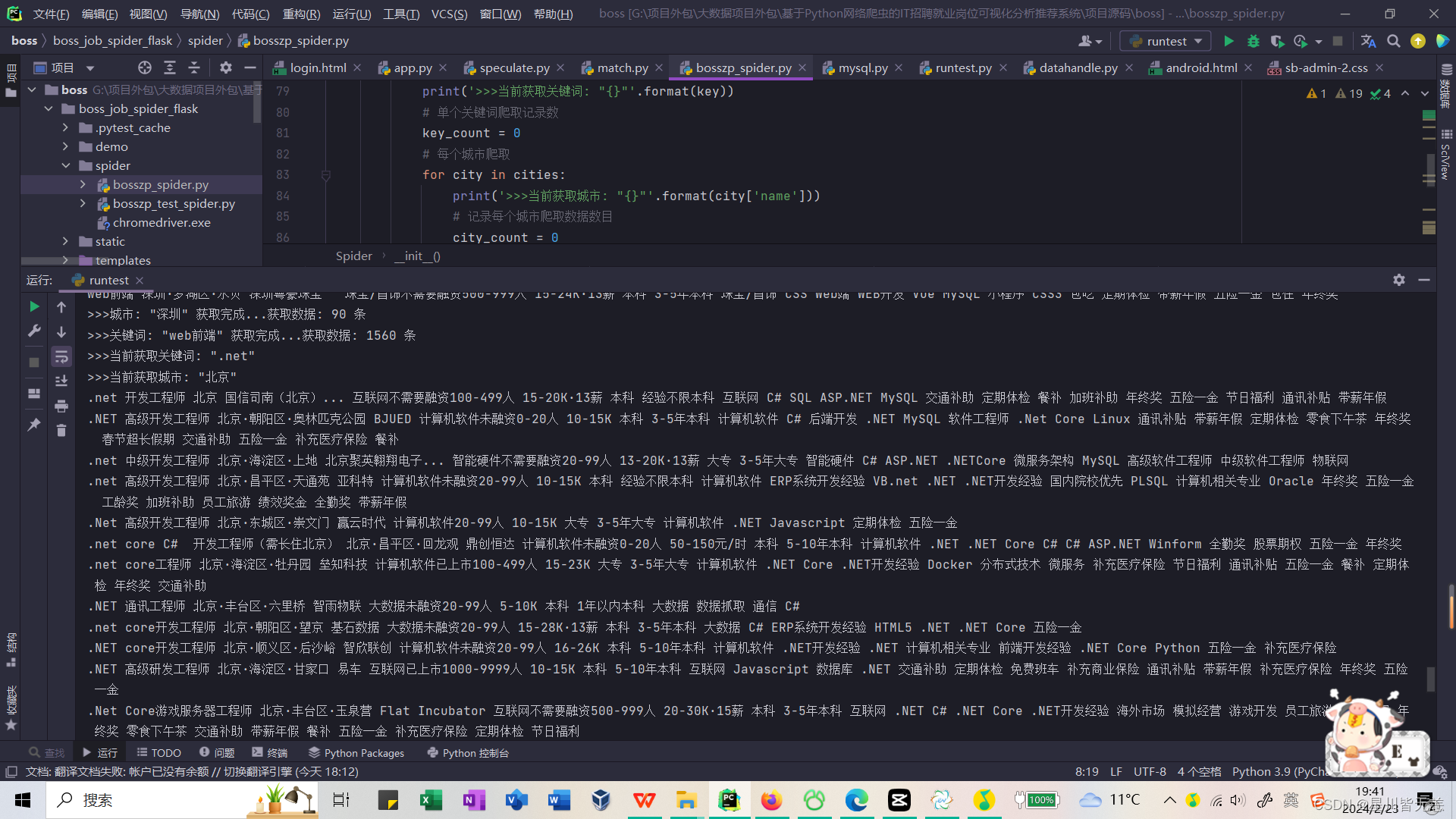Screen dimensions: 1456x819
Task: Click the green Run button in top toolbar
Action: click(x=1228, y=41)
